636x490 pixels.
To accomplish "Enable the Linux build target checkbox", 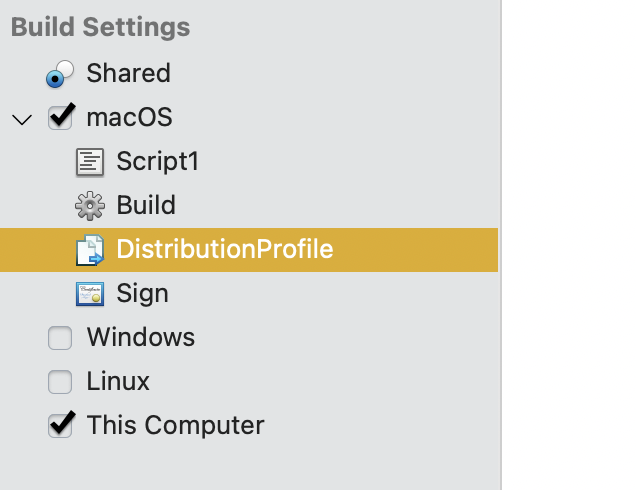I will click(60, 382).
